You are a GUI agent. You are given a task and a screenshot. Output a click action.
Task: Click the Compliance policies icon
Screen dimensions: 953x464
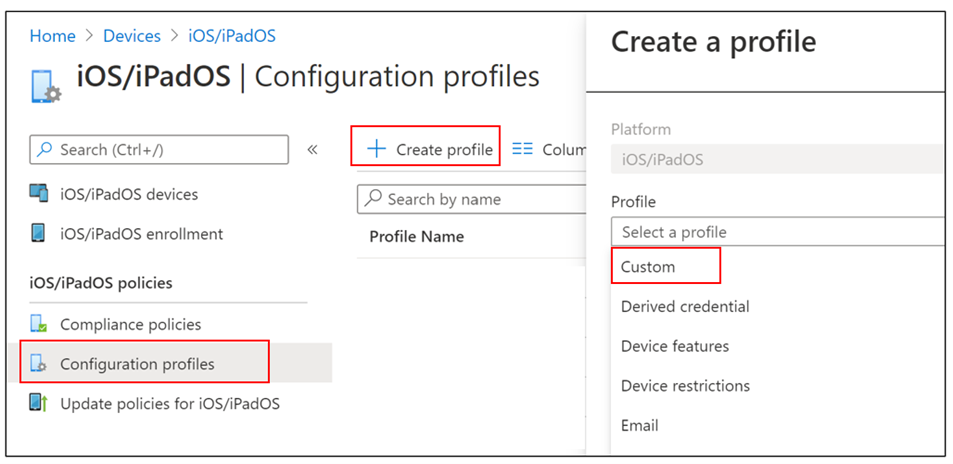click(x=38, y=324)
